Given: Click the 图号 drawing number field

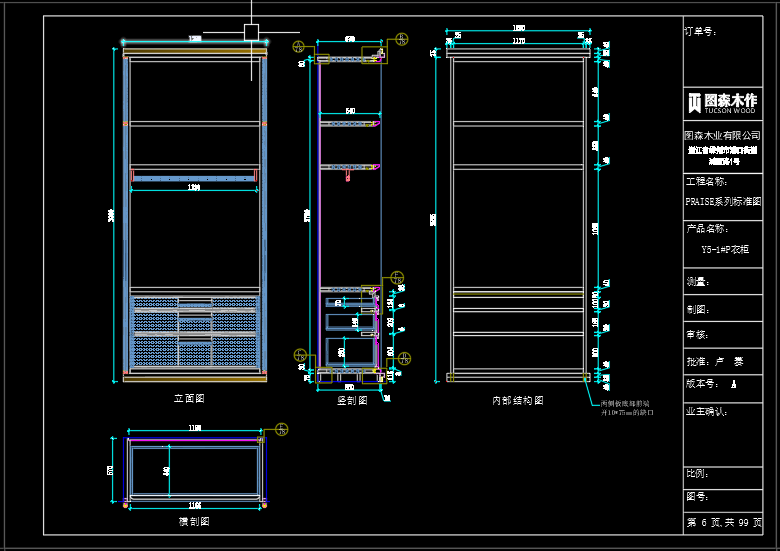Looking at the screenshot, I should click(697, 496).
